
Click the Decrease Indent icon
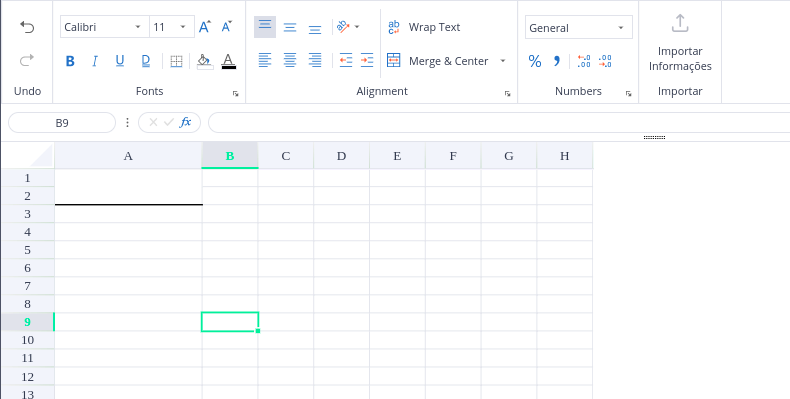click(346, 61)
